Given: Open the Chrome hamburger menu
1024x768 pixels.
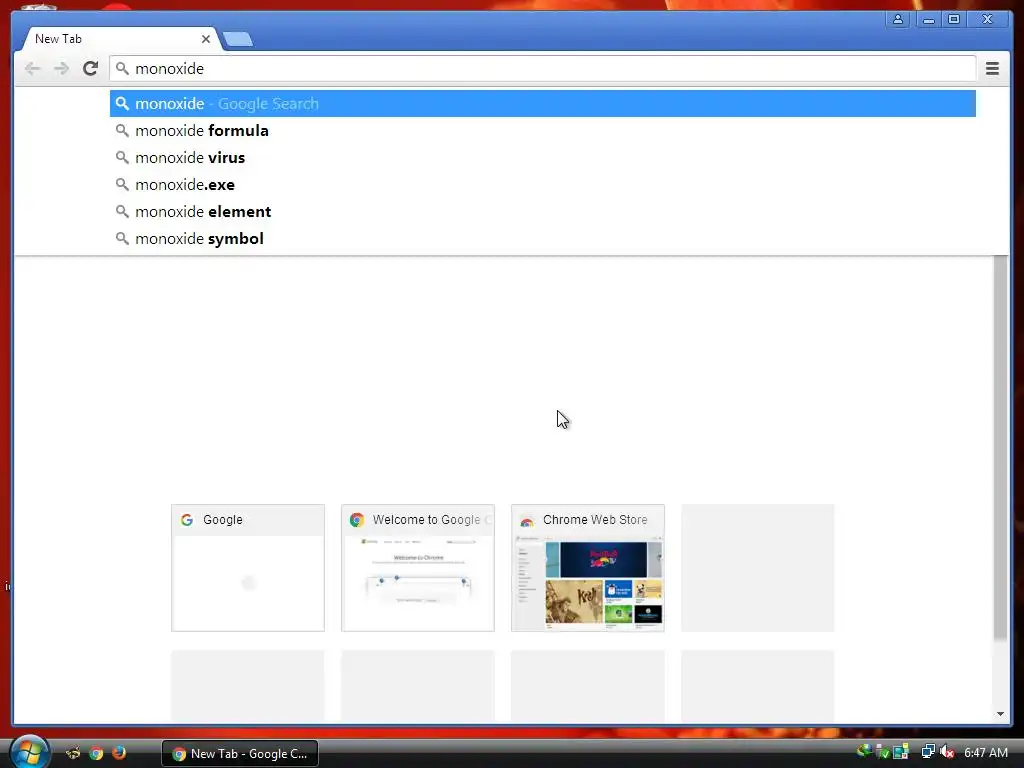Looking at the screenshot, I should pos(992,69).
